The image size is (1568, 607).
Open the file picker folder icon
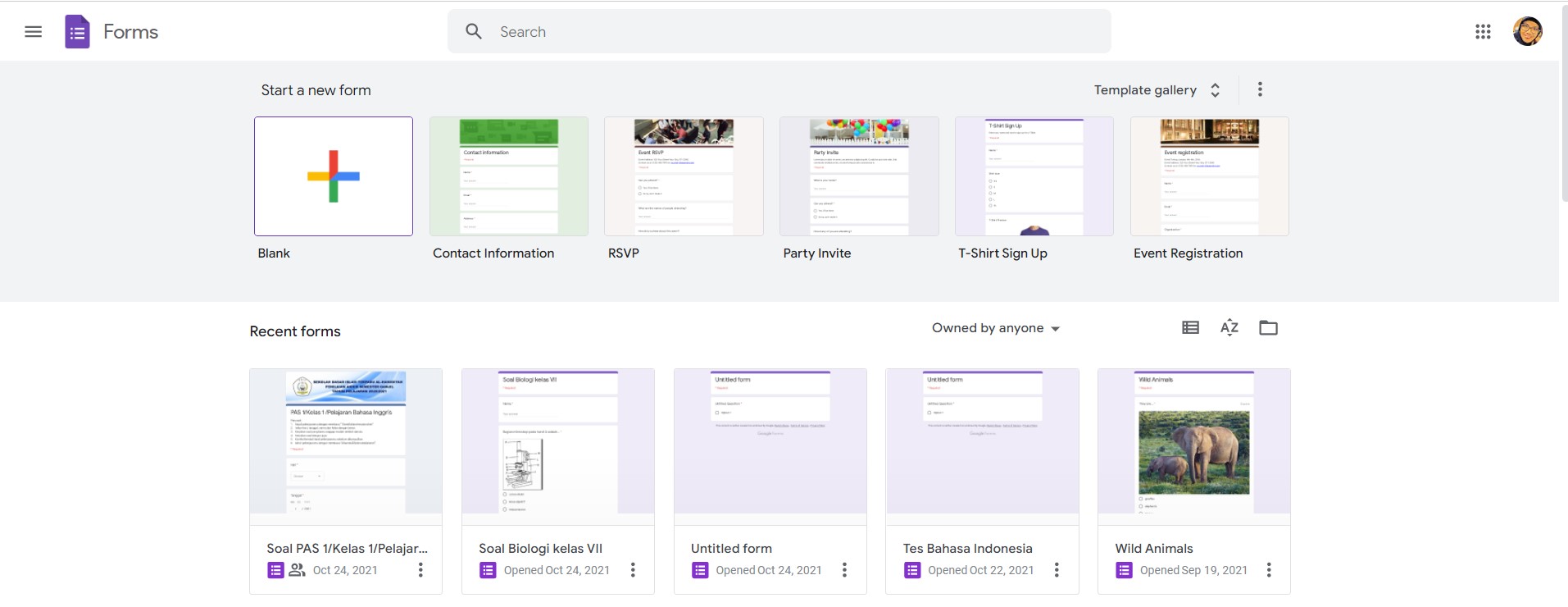click(x=1268, y=328)
